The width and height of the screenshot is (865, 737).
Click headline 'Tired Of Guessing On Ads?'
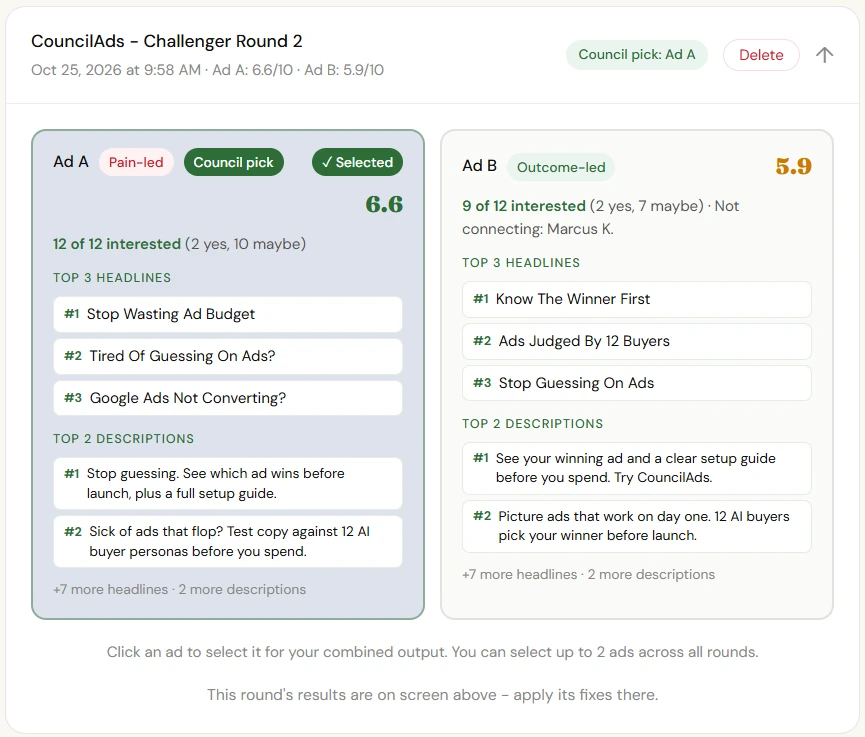pyautogui.click(x=228, y=356)
